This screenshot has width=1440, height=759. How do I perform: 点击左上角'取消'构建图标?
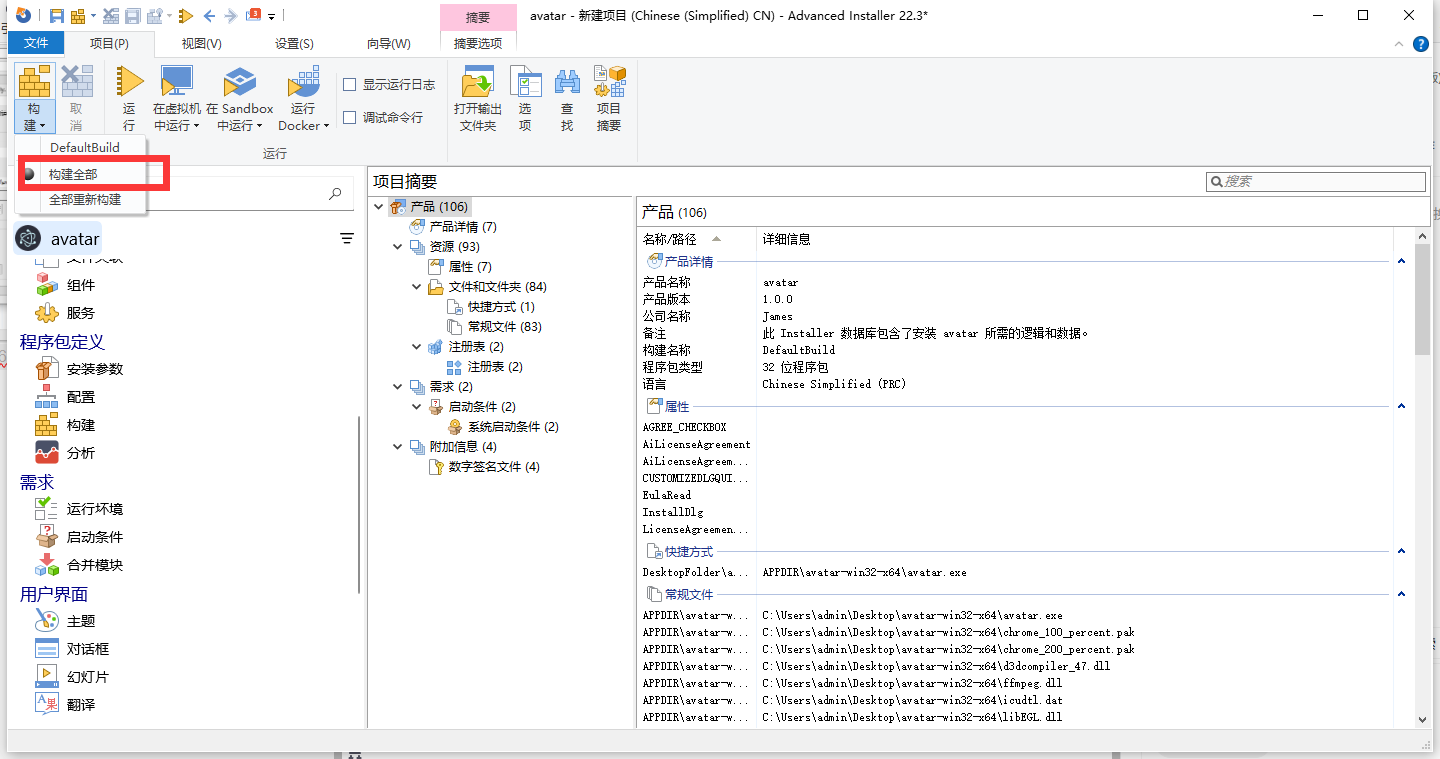76,95
